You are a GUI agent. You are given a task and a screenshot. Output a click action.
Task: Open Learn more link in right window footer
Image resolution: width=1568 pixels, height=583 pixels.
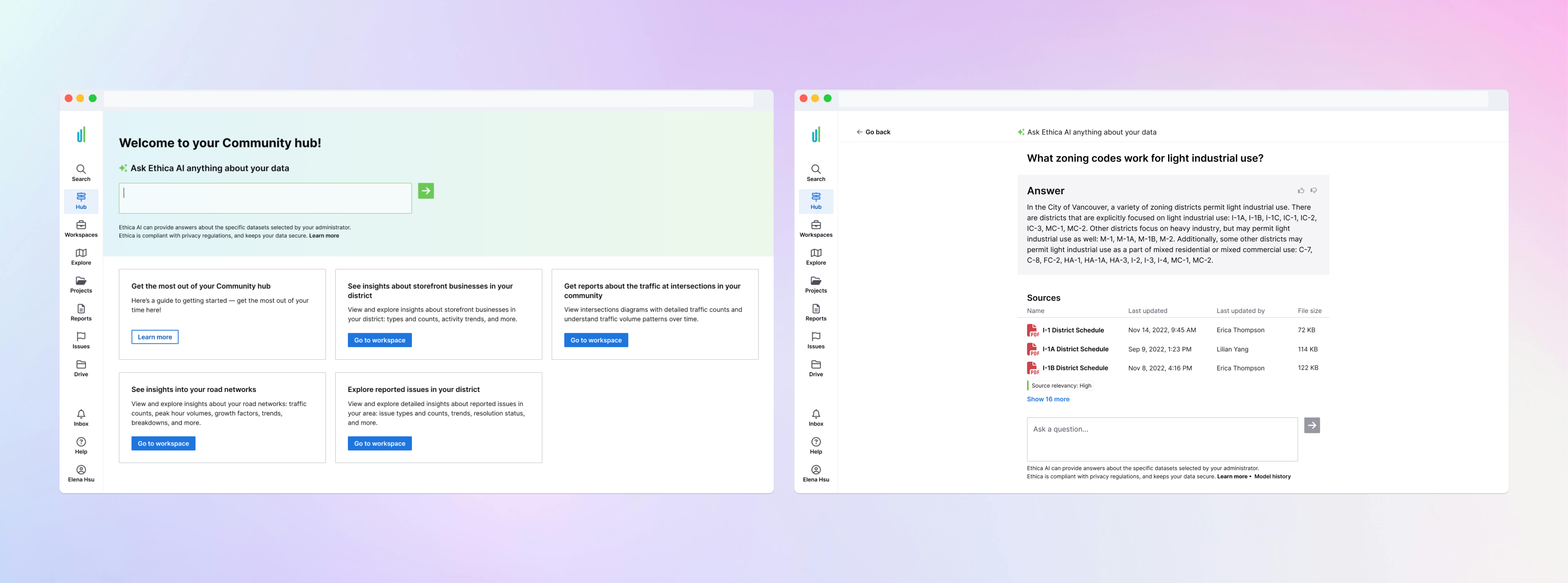point(1232,476)
